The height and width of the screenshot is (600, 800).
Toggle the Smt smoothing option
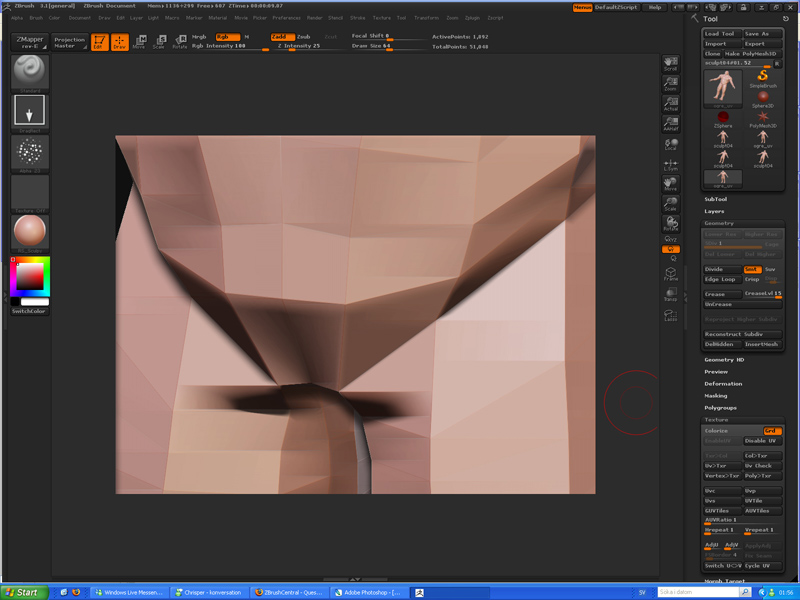752,269
